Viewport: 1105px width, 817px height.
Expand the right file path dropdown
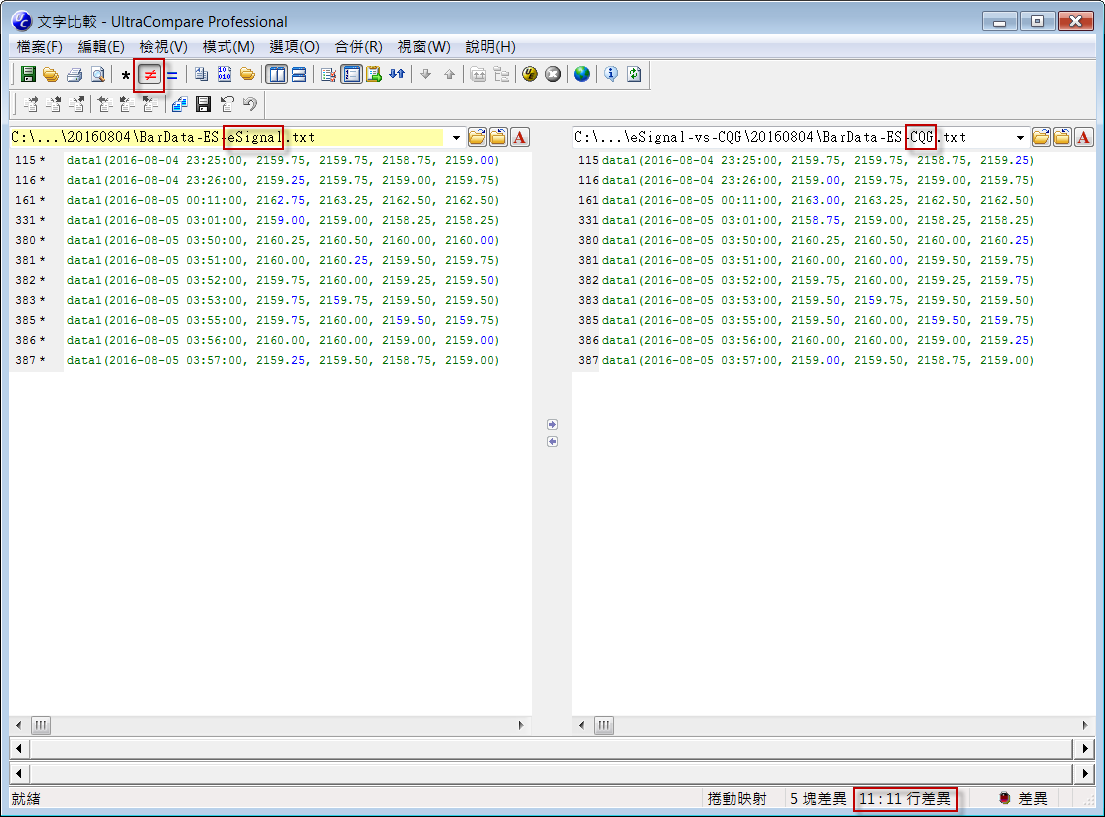pos(1020,137)
